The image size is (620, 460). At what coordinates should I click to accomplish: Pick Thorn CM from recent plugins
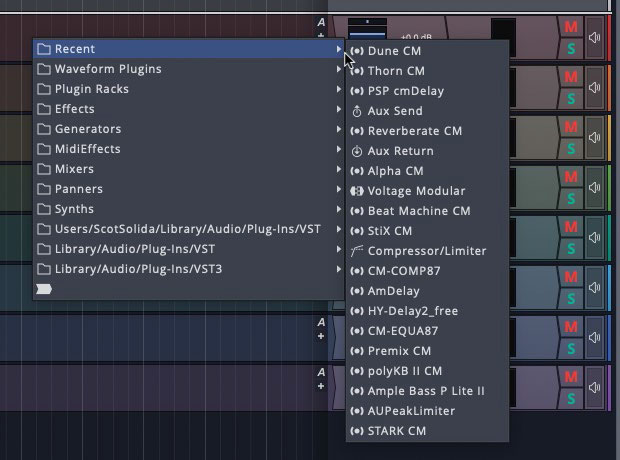(427, 71)
